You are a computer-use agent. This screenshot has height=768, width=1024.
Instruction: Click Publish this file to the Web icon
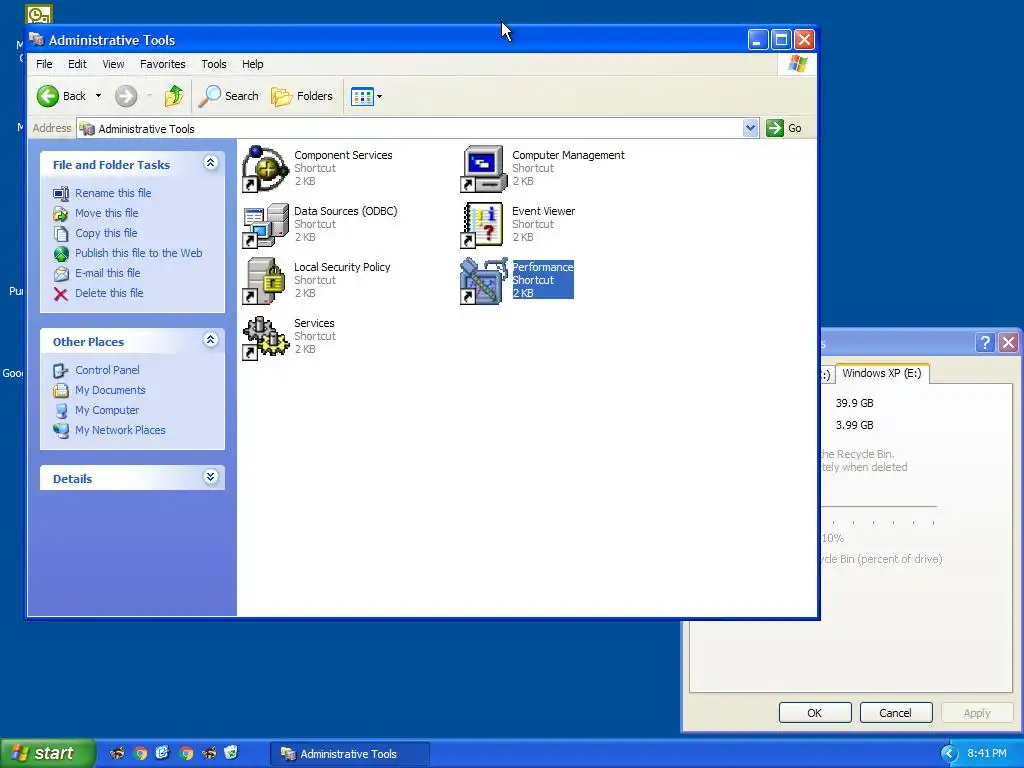[61, 253]
